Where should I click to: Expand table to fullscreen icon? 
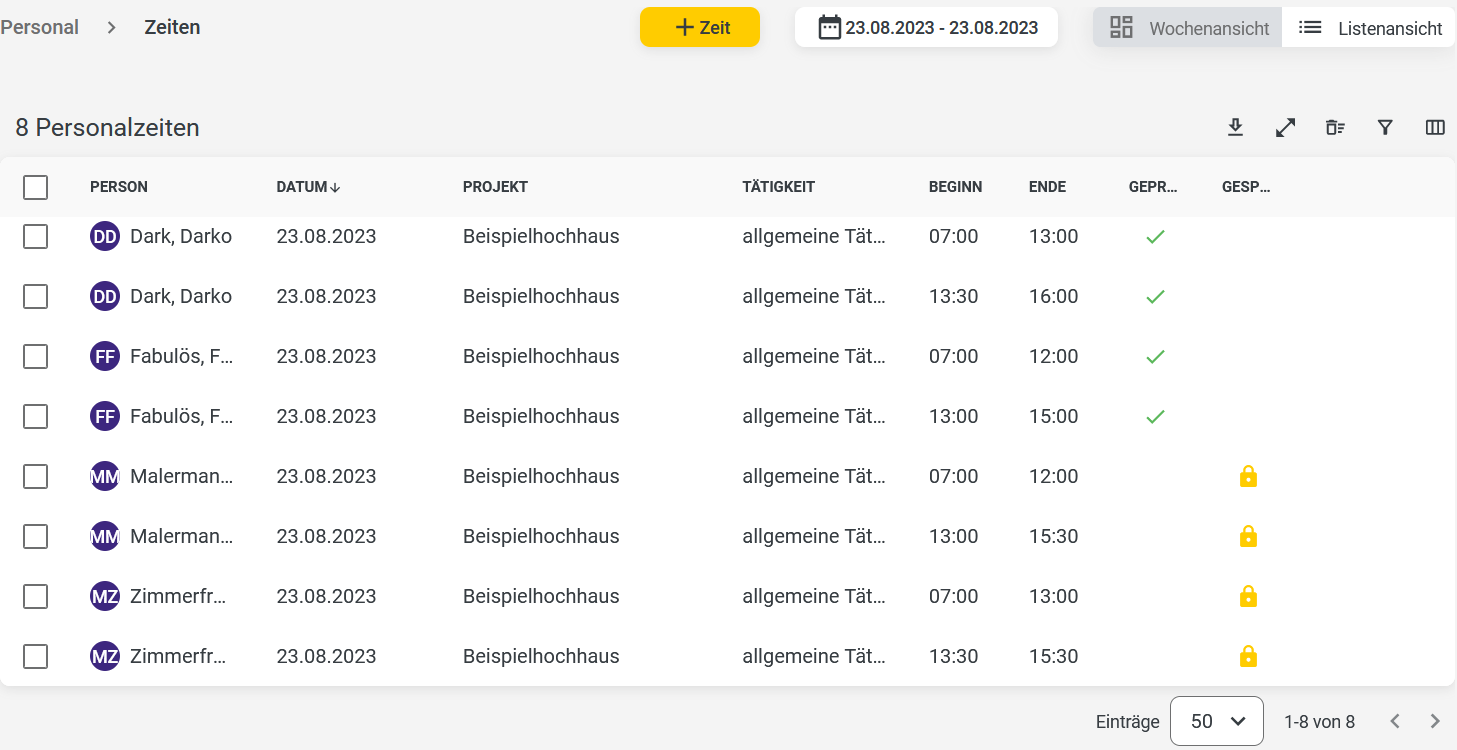coord(1285,127)
